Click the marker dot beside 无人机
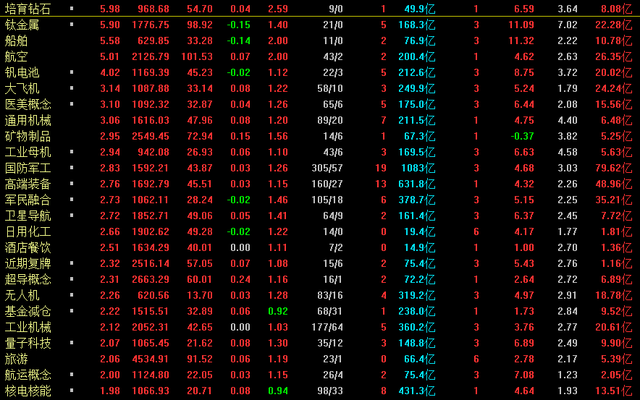 click(72, 295)
